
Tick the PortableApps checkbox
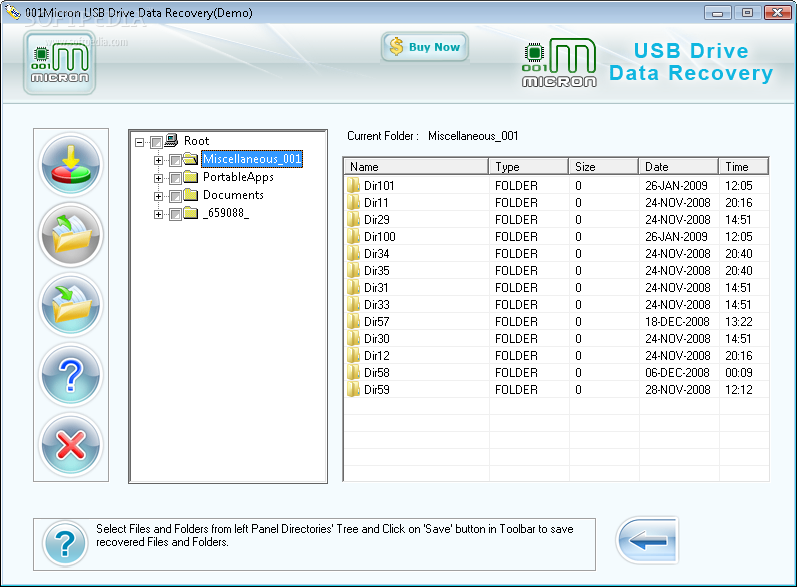[175, 178]
